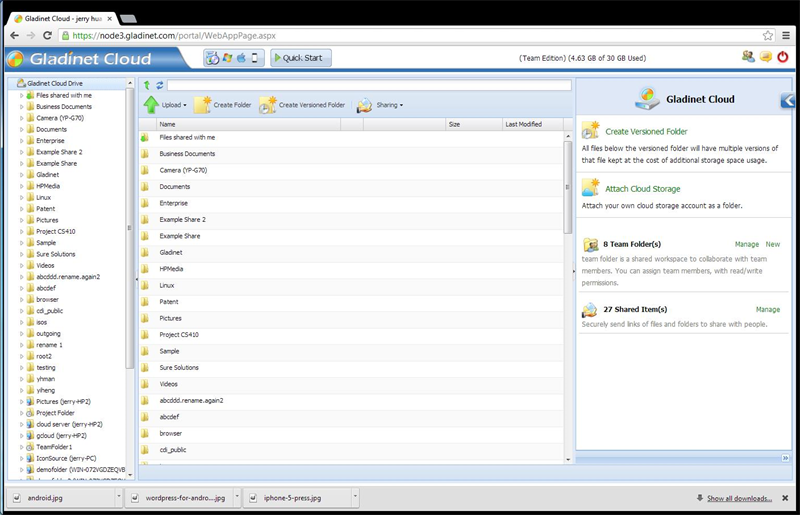Click the blue refresh icon by path bar
Screen dimensions: 800x515
160,85
